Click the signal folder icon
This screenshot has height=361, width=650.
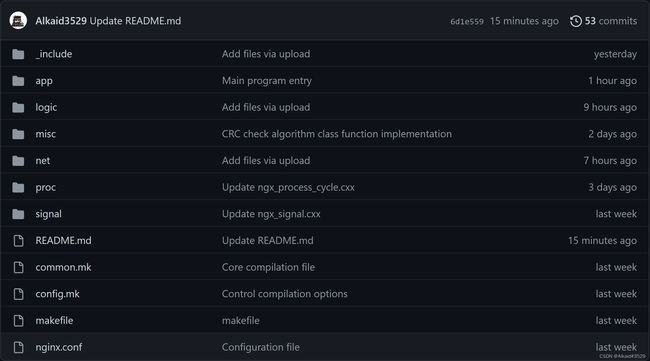(x=18, y=214)
